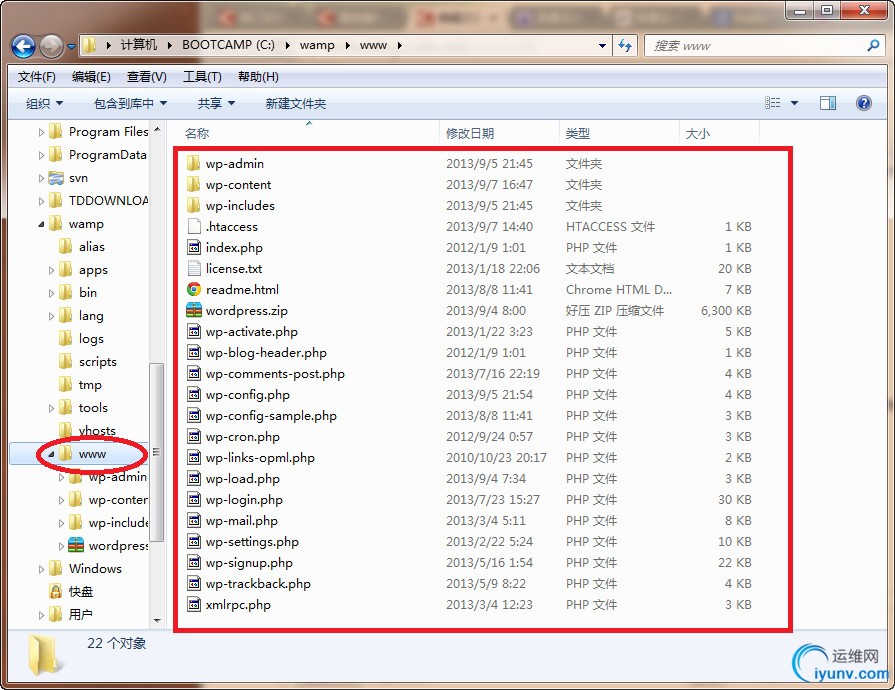The width and height of the screenshot is (895, 690).
Task: Select the wp-content folder icon in file list
Action: click(x=194, y=184)
